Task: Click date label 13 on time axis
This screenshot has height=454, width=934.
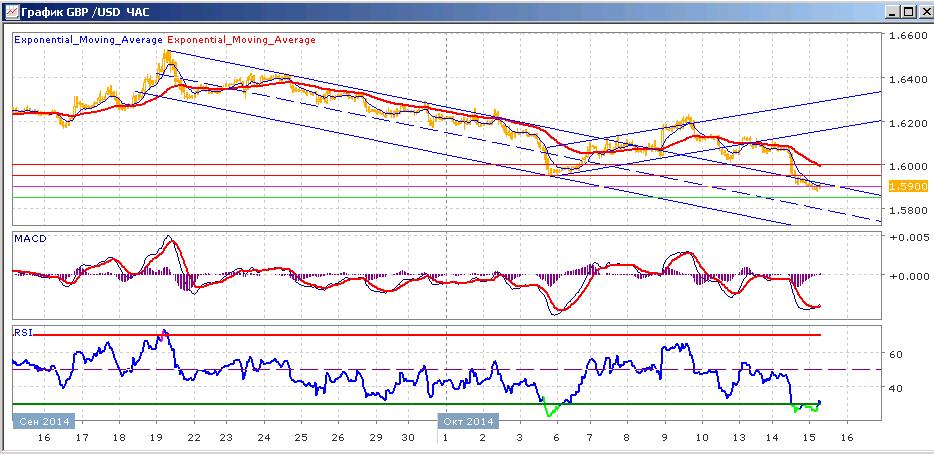Action: (739, 438)
